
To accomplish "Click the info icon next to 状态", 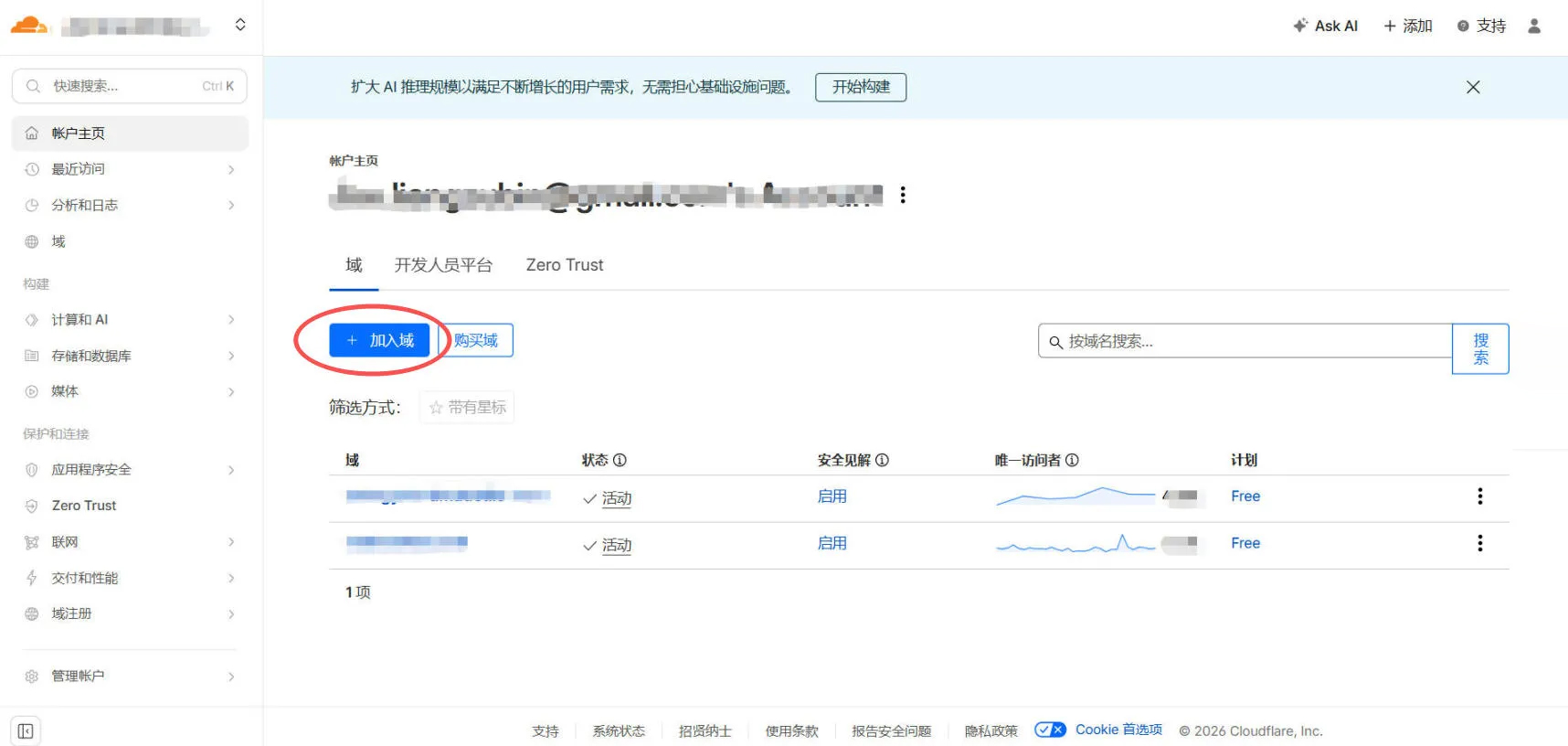I will click(x=620, y=460).
